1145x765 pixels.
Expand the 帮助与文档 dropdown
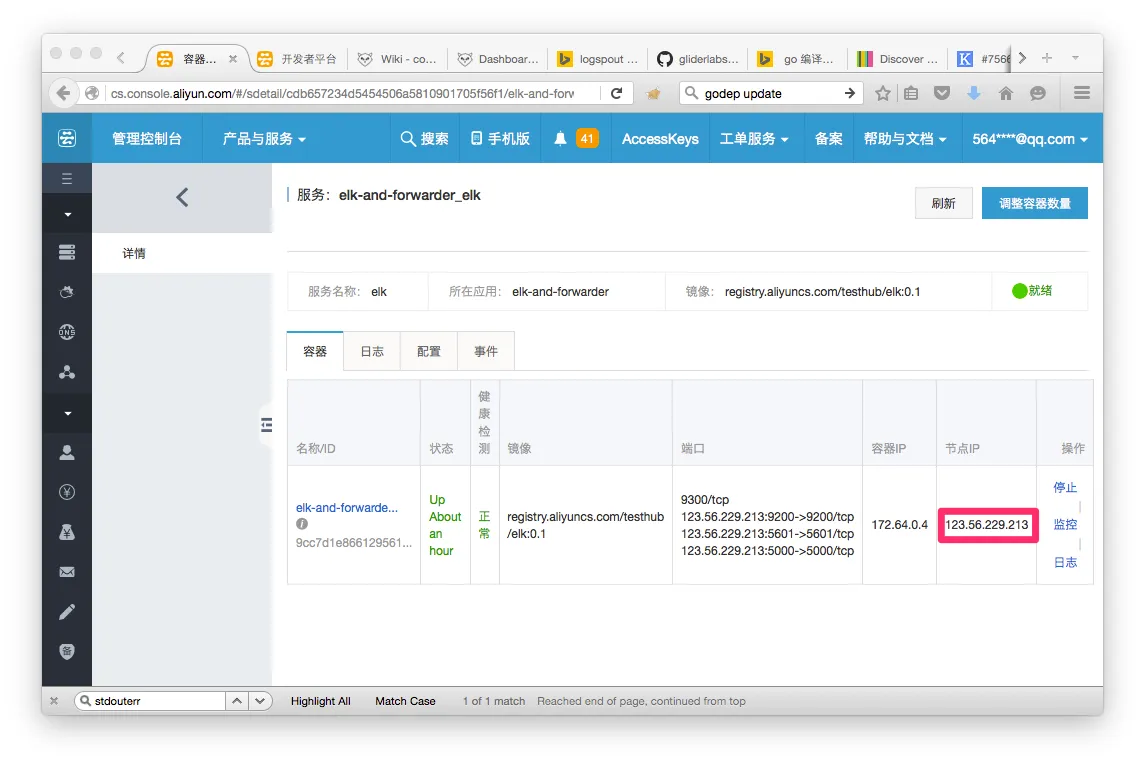[905, 139]
